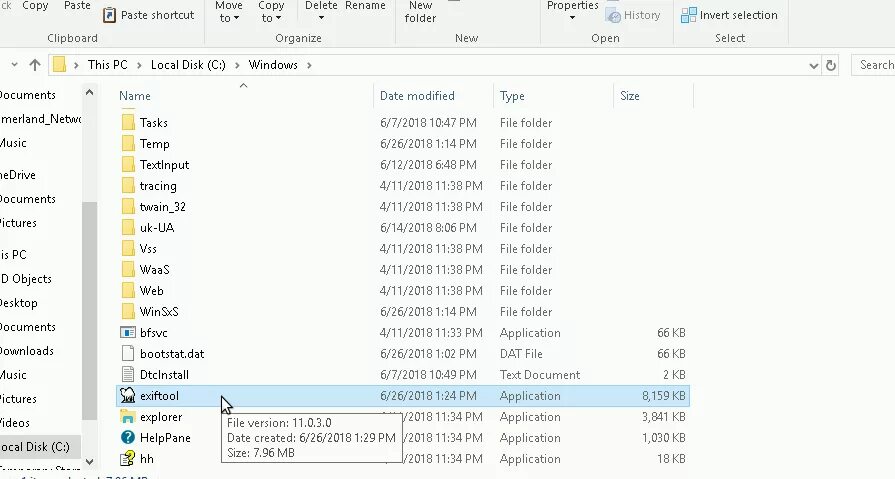Screen dimensions: 895x479
Task: Select the exiftool application icon
Action: 128,396
